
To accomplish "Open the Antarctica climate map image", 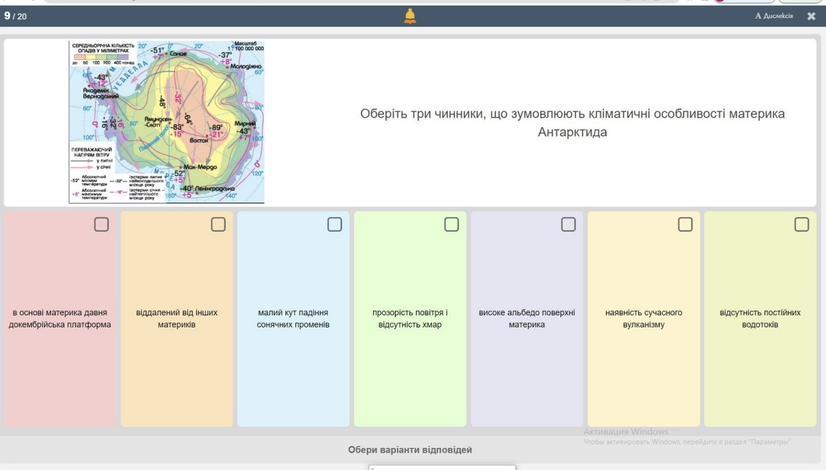I will 166,122.
